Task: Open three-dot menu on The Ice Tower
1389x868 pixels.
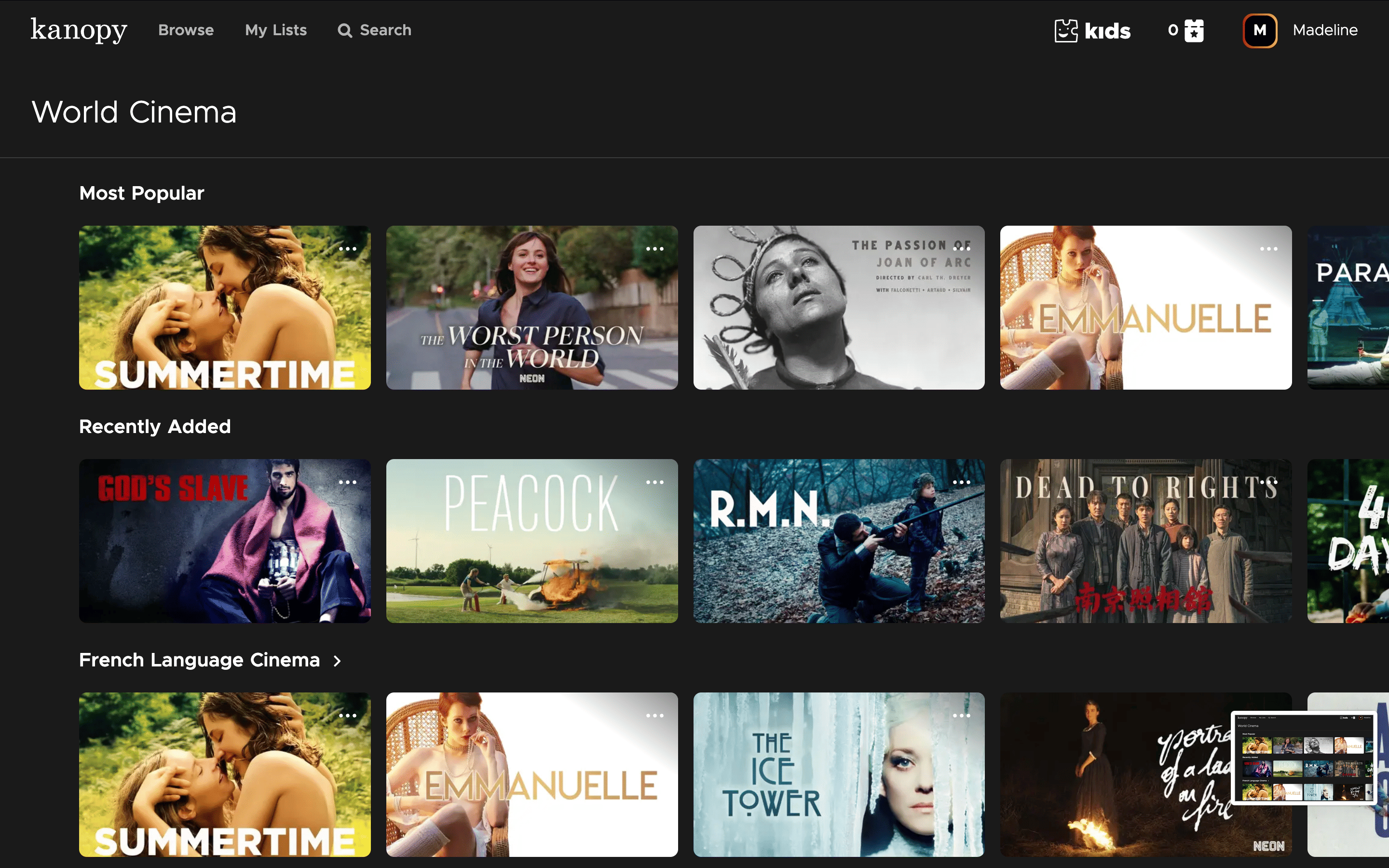Action: tap(962, 715)
